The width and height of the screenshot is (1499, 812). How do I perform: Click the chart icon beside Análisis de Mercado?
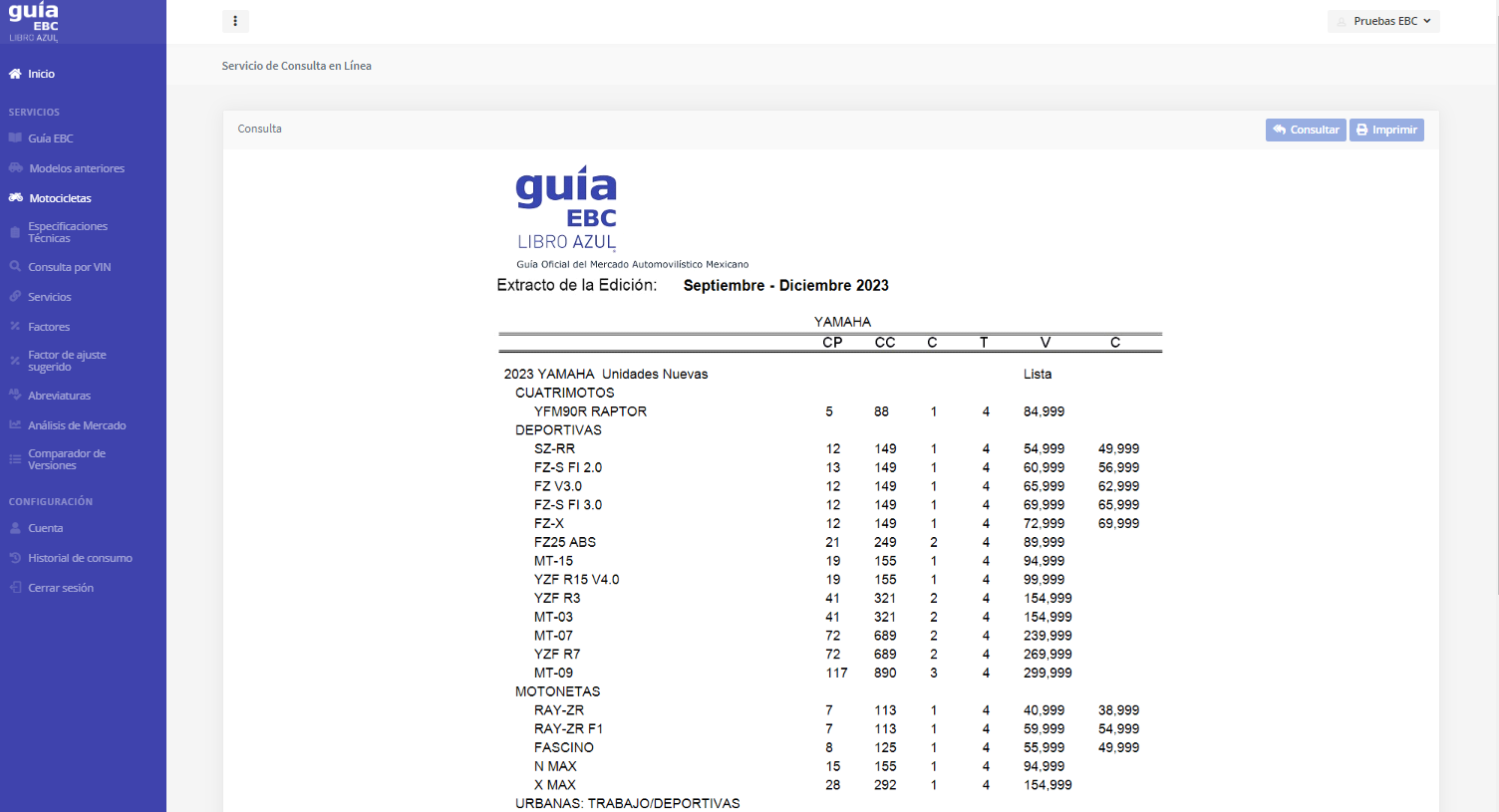pos(15,425)
